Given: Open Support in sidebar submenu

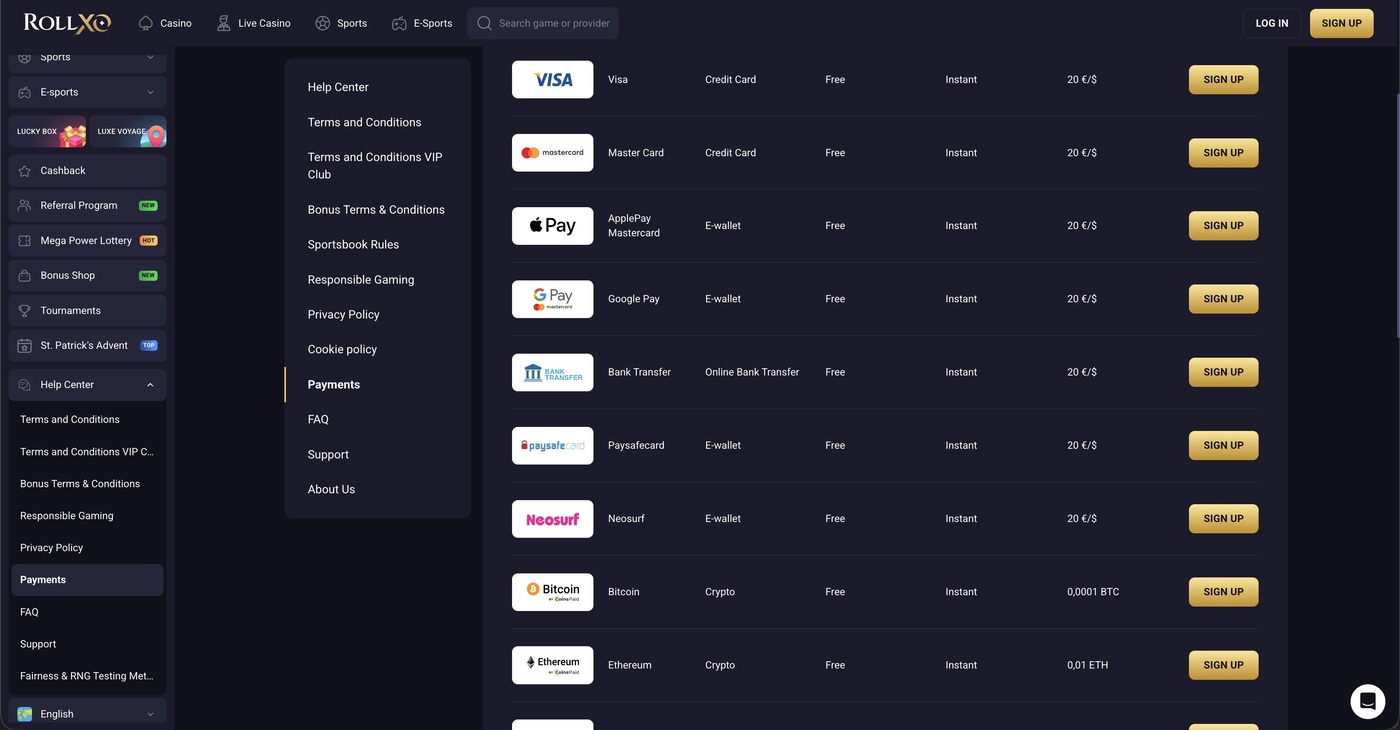Looking at the screenshot, I should pos(38,644).
